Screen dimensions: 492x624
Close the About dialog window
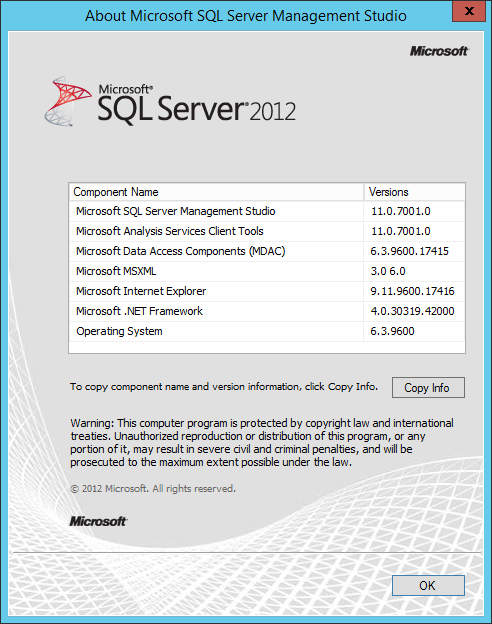tap(469, 11)
